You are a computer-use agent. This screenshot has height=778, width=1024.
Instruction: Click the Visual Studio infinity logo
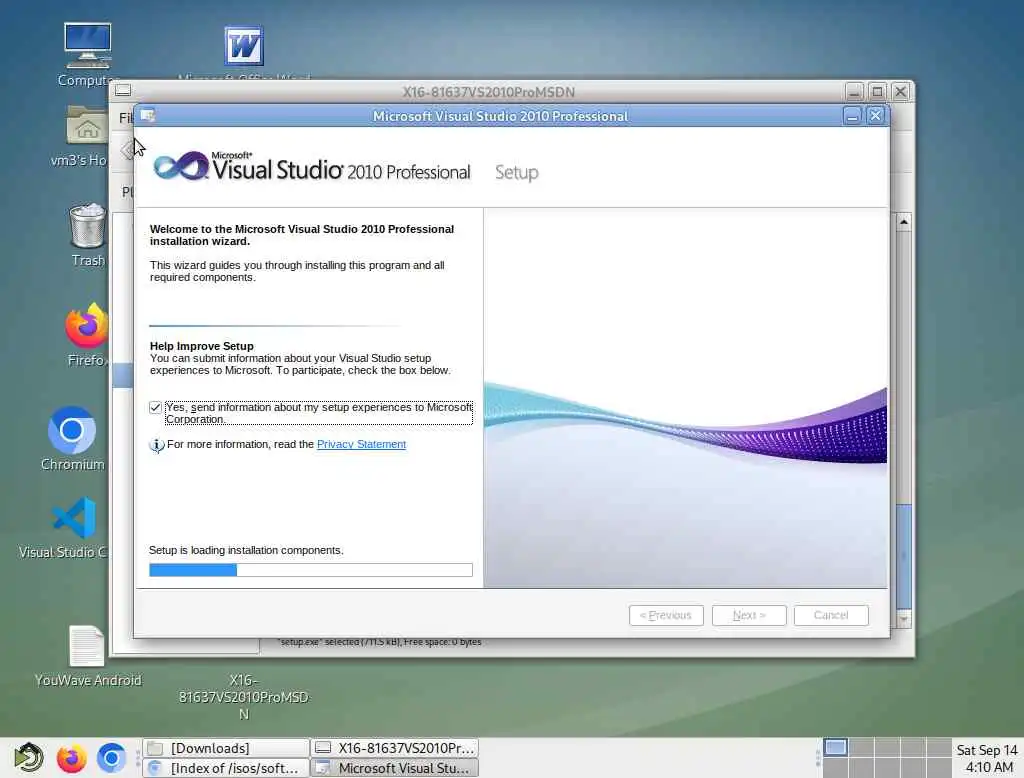[182, 166]
